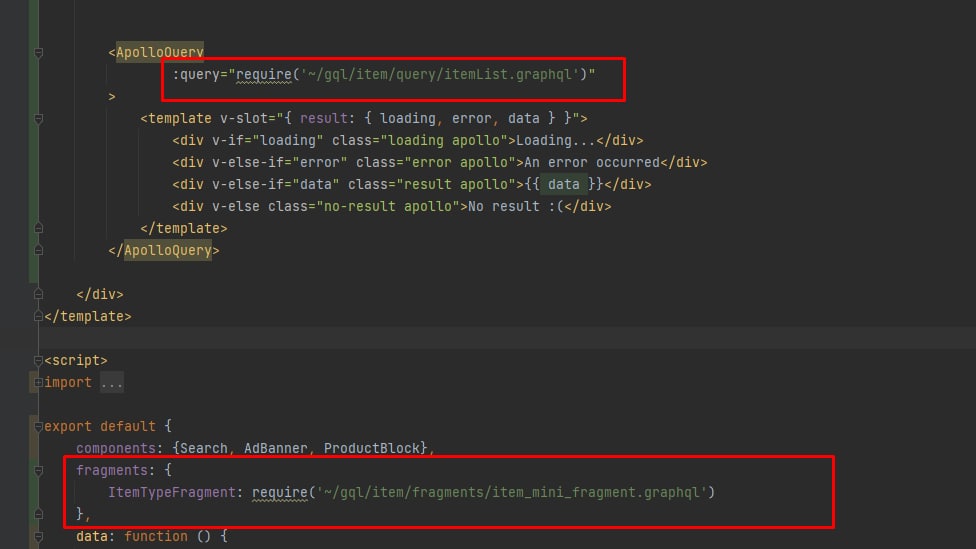
Task: Toggle fold at closing </template> inside ApolloQuery
Action: pyautogui.click(x=38, y=228)
